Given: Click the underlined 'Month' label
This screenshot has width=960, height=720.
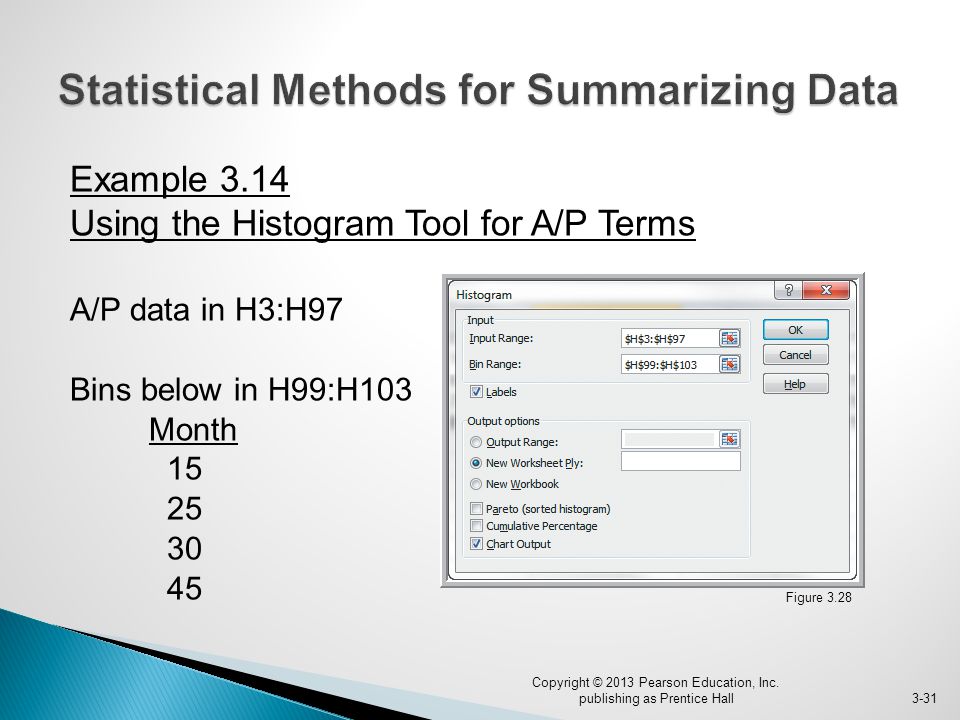Looking at the screenshot, I should pos(193,430).
